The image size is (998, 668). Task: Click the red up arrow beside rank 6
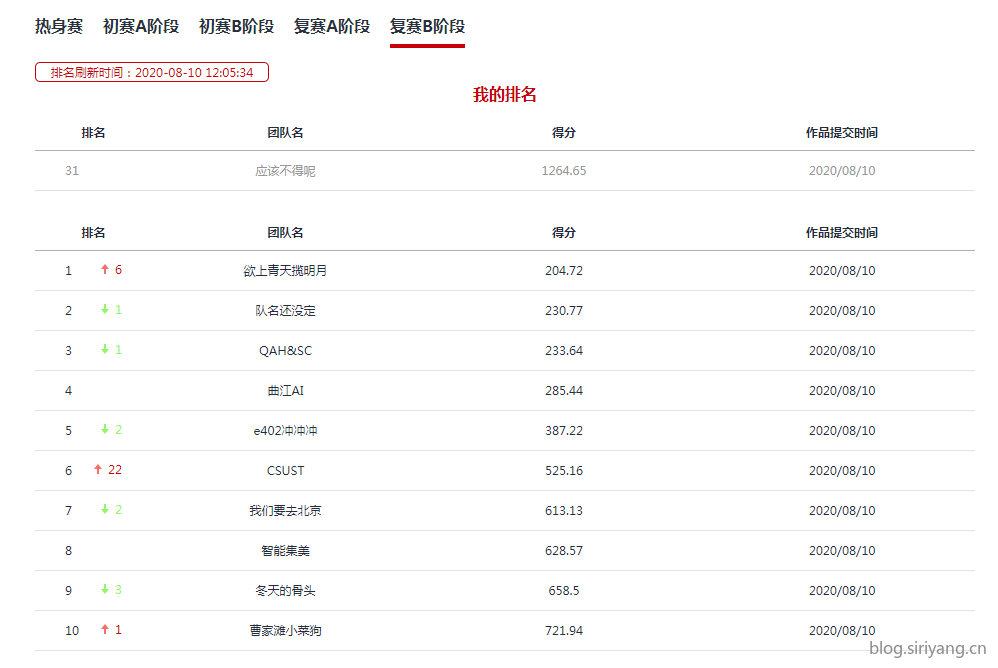pos(98,470)
